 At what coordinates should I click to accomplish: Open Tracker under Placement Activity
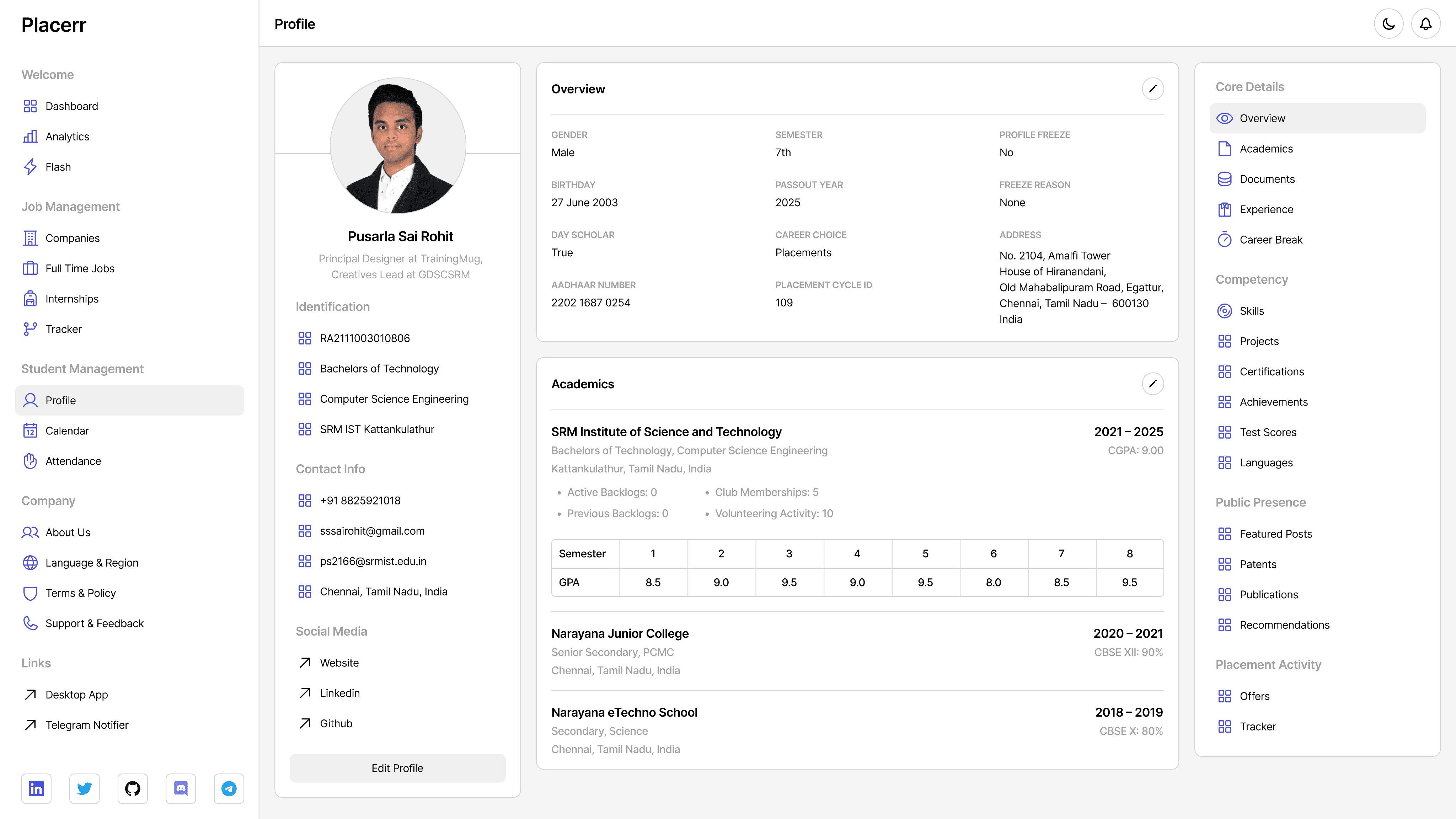(1317, 726)
